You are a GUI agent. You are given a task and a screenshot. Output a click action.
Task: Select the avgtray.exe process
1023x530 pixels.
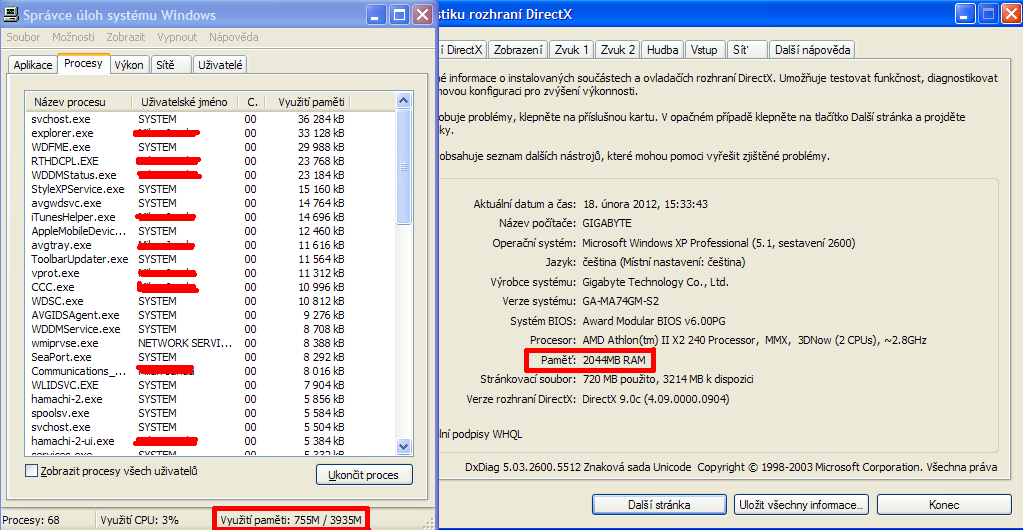click(210, 245)
